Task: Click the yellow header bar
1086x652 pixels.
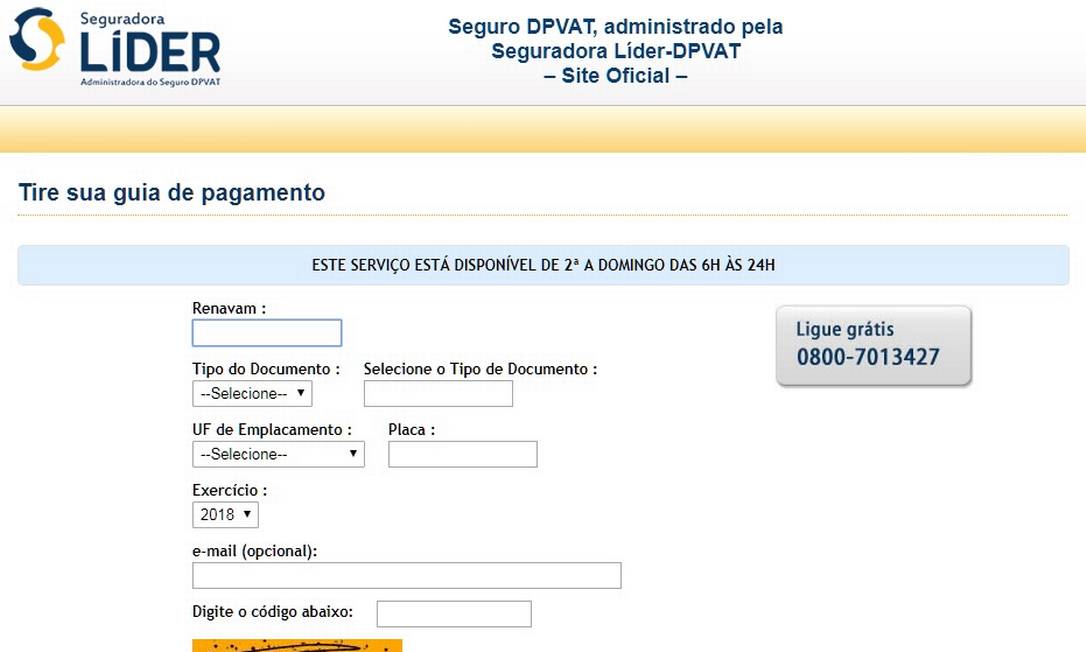Action: pyautogui.click(x=543, y=128)
